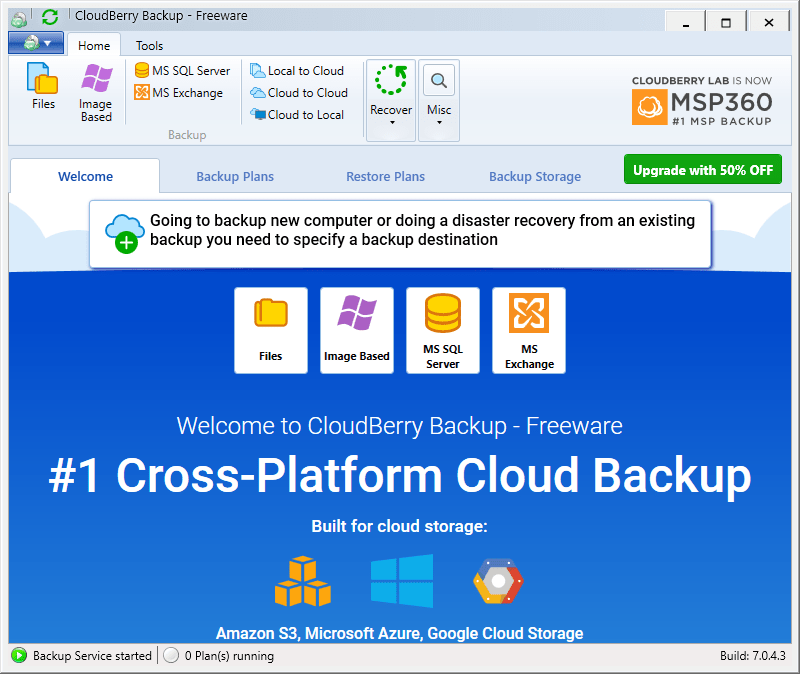
Task: Close the CloudBerry Backup window
Action: pos(769,22)
